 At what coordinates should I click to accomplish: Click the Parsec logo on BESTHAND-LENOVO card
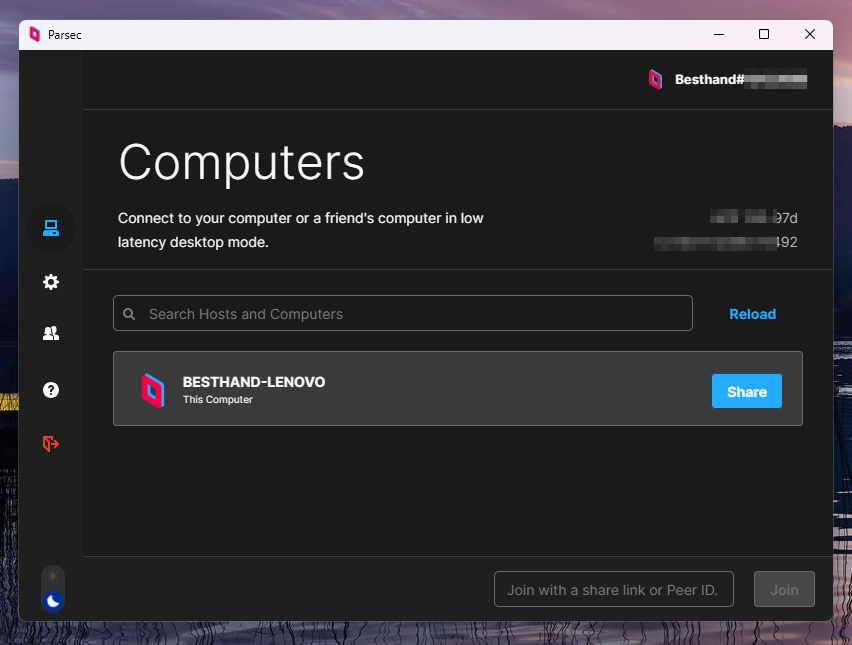tap(152, 390)
